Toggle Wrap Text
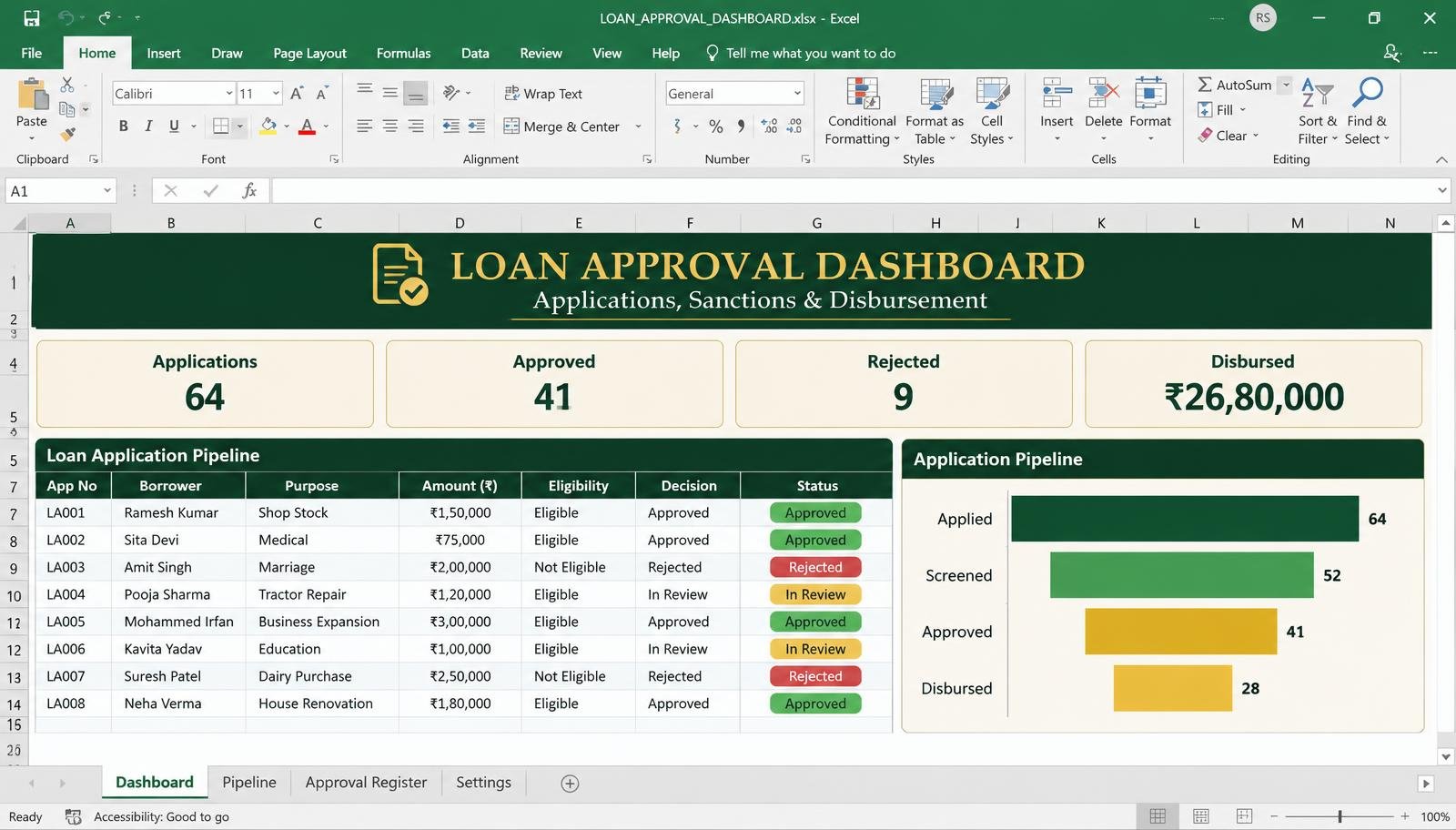 (543, 94)
